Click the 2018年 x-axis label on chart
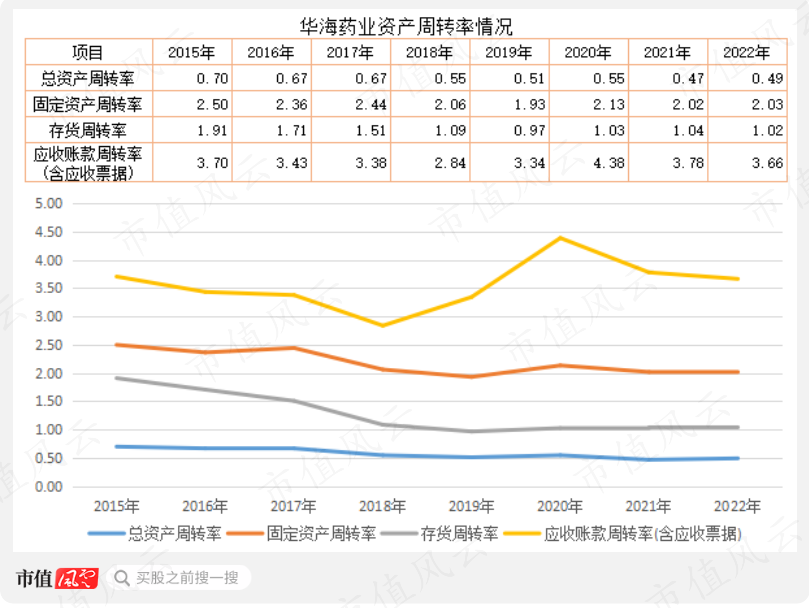 (382, 506)
